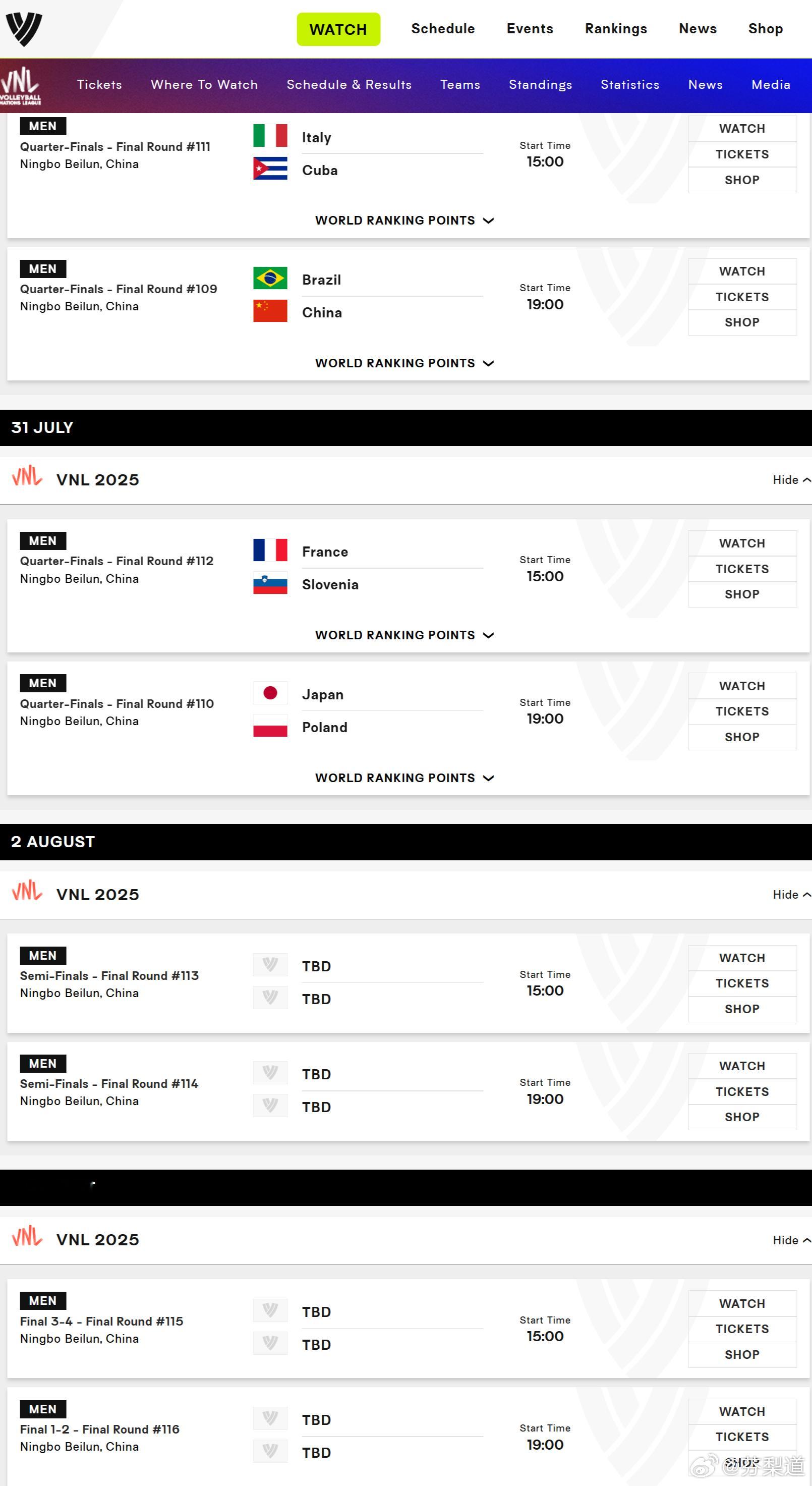
Task: Click the France flag icon
Action: point(270,550)
